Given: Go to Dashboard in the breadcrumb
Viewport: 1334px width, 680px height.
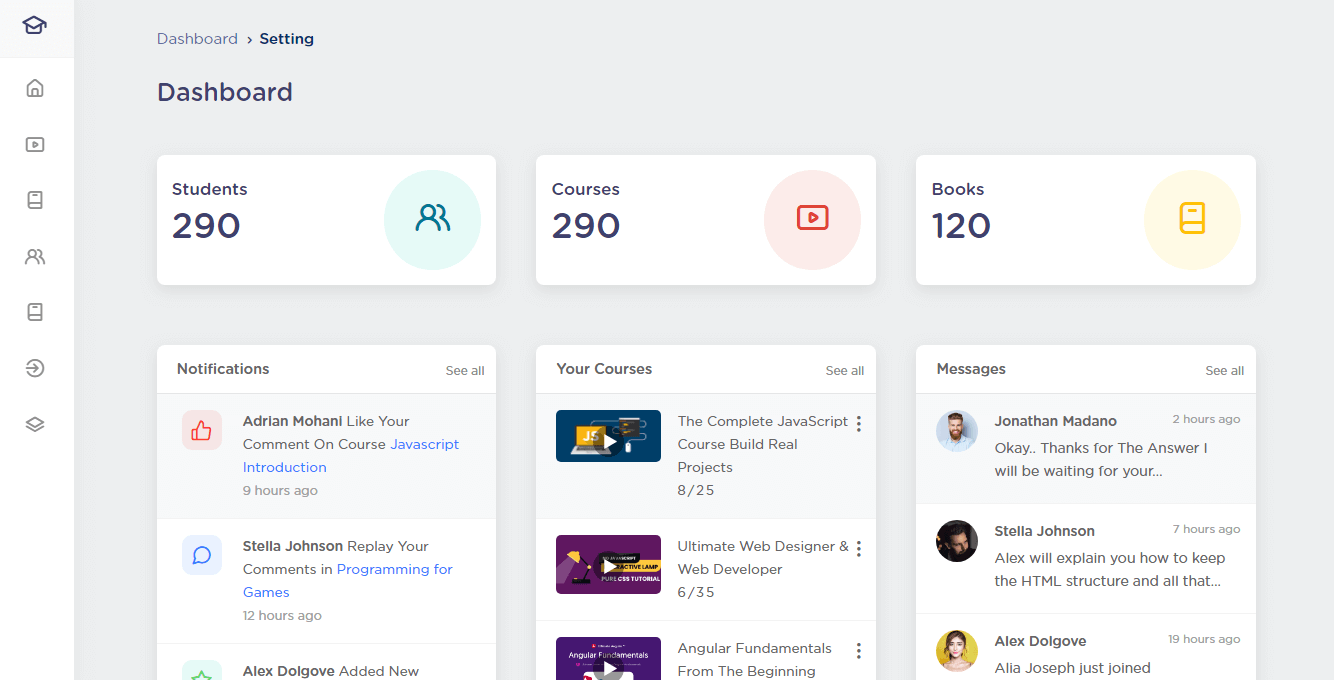Looking at the screenshot, I should click(x=197, y=39).
